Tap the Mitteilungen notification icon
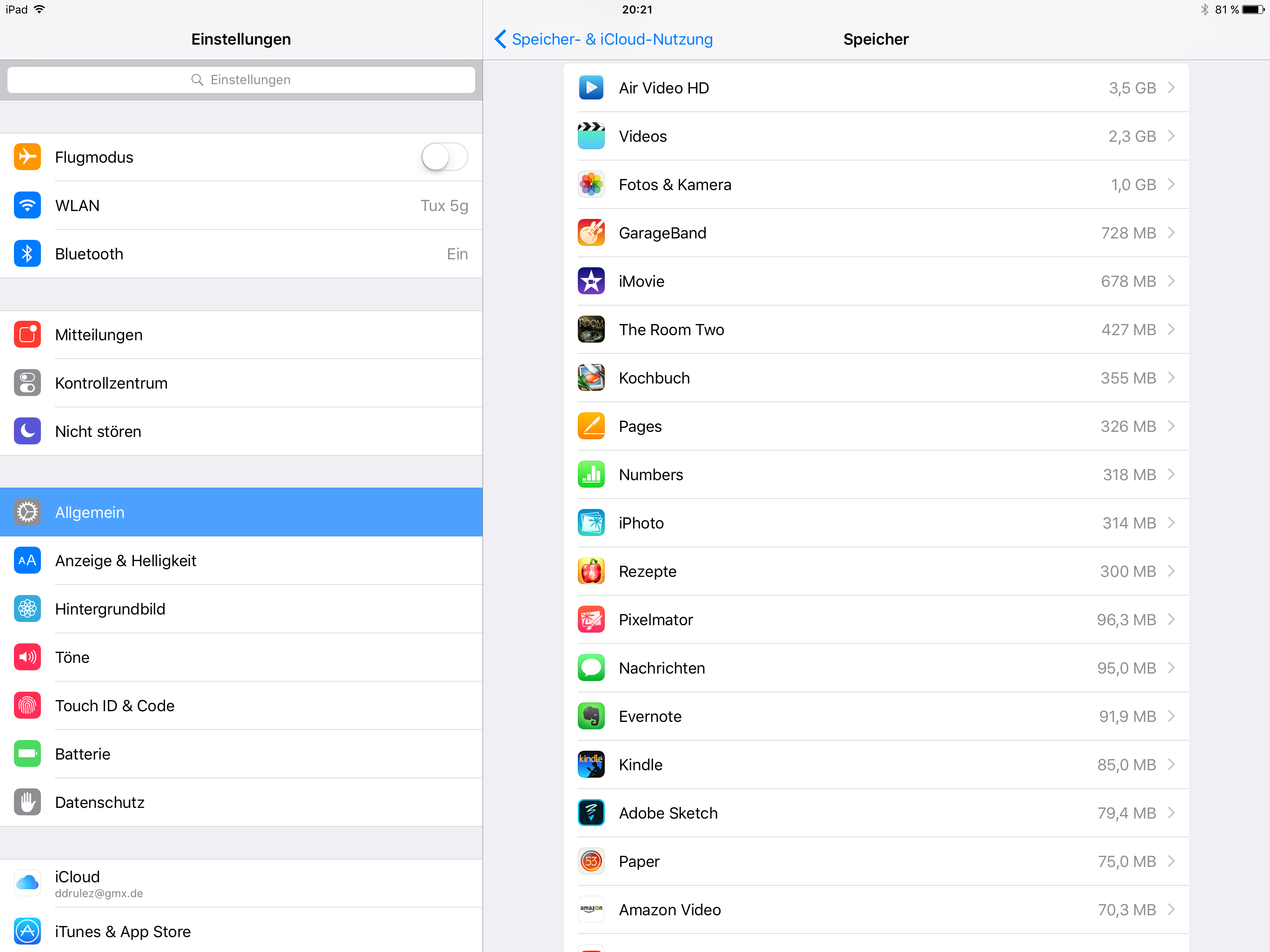Screen dimensions: 1270x952 coord(27,335)
